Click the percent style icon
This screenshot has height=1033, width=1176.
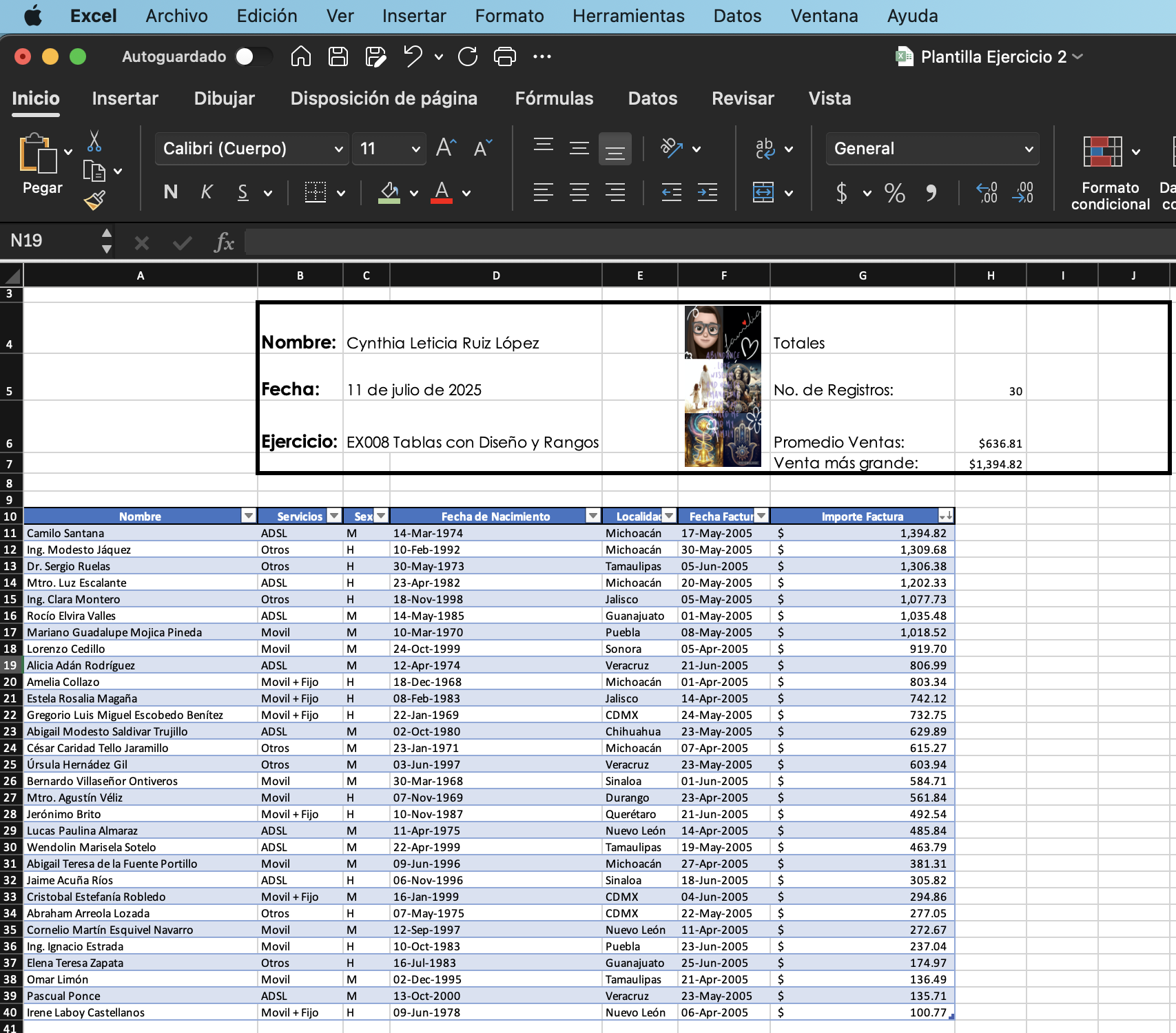tap(894, 193)
